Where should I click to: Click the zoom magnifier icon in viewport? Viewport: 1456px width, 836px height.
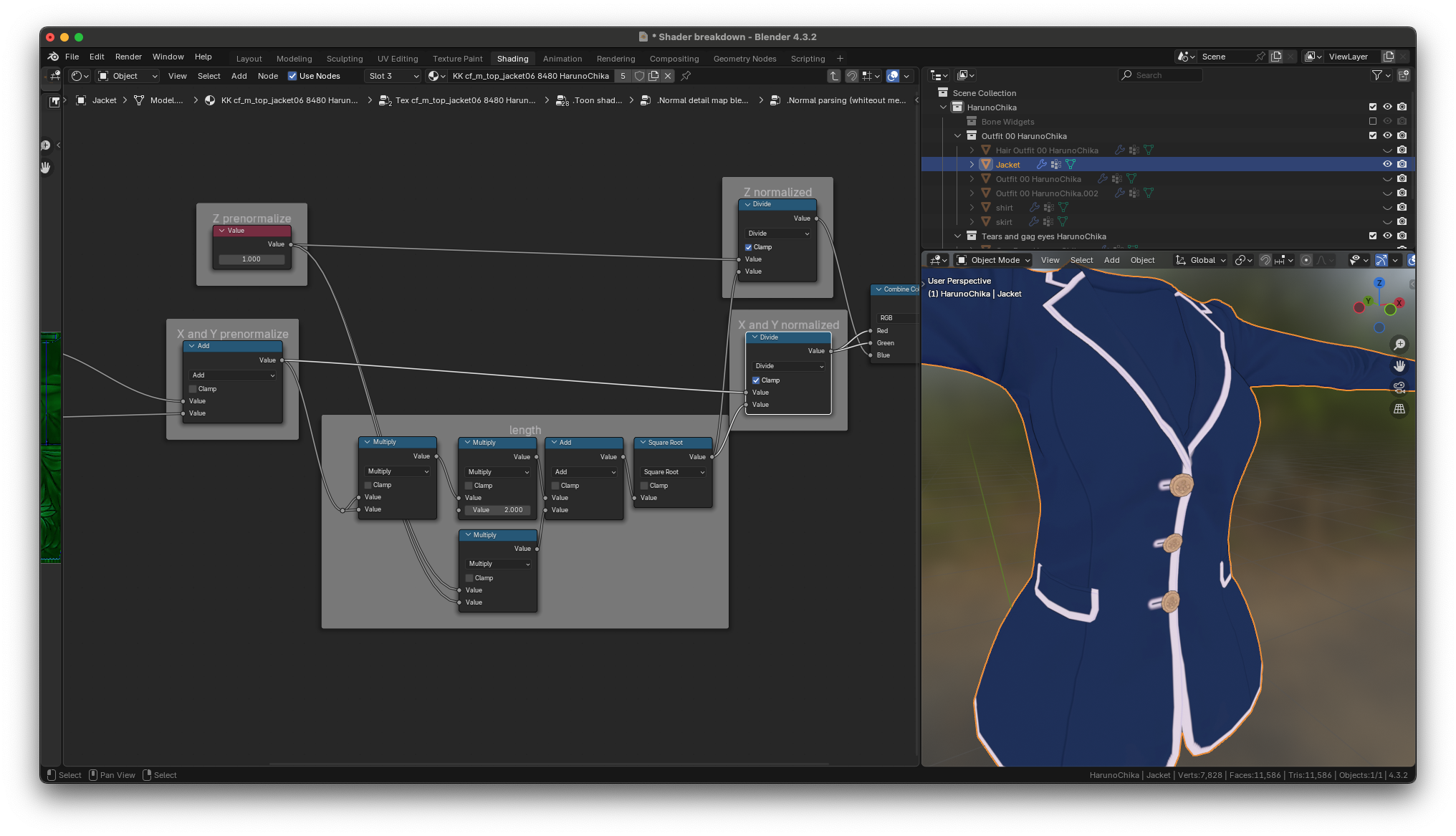[1399, 345]
